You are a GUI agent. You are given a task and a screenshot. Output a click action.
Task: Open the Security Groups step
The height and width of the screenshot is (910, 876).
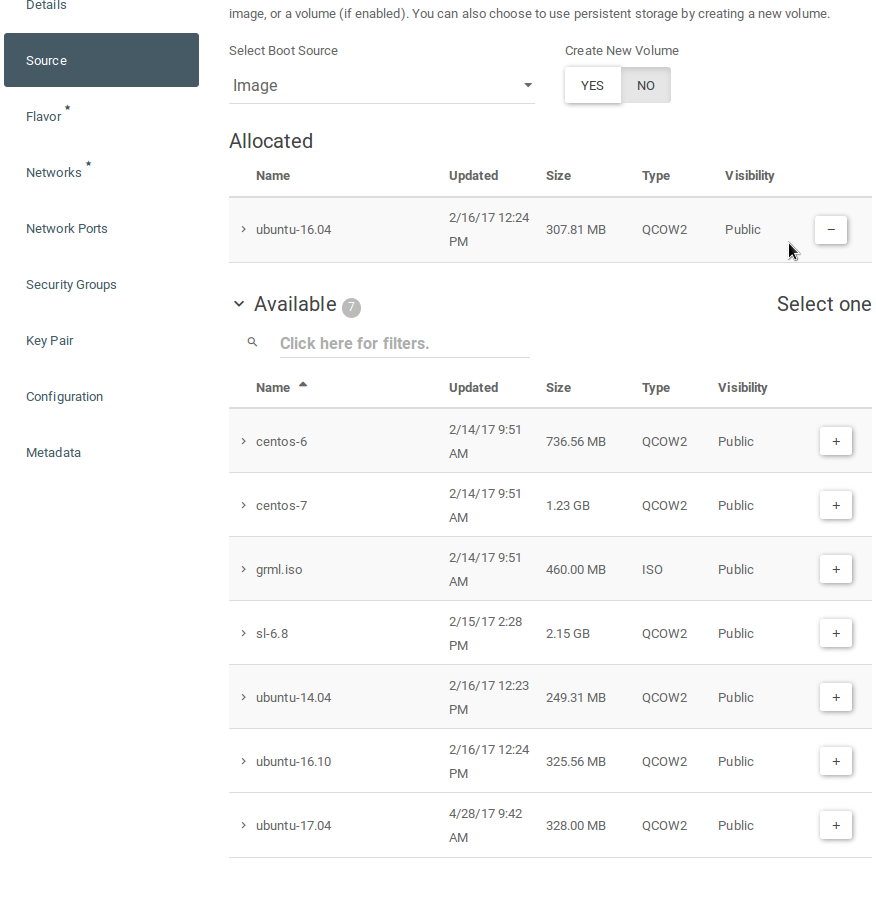pyautogui.click(x=71, y=285)
